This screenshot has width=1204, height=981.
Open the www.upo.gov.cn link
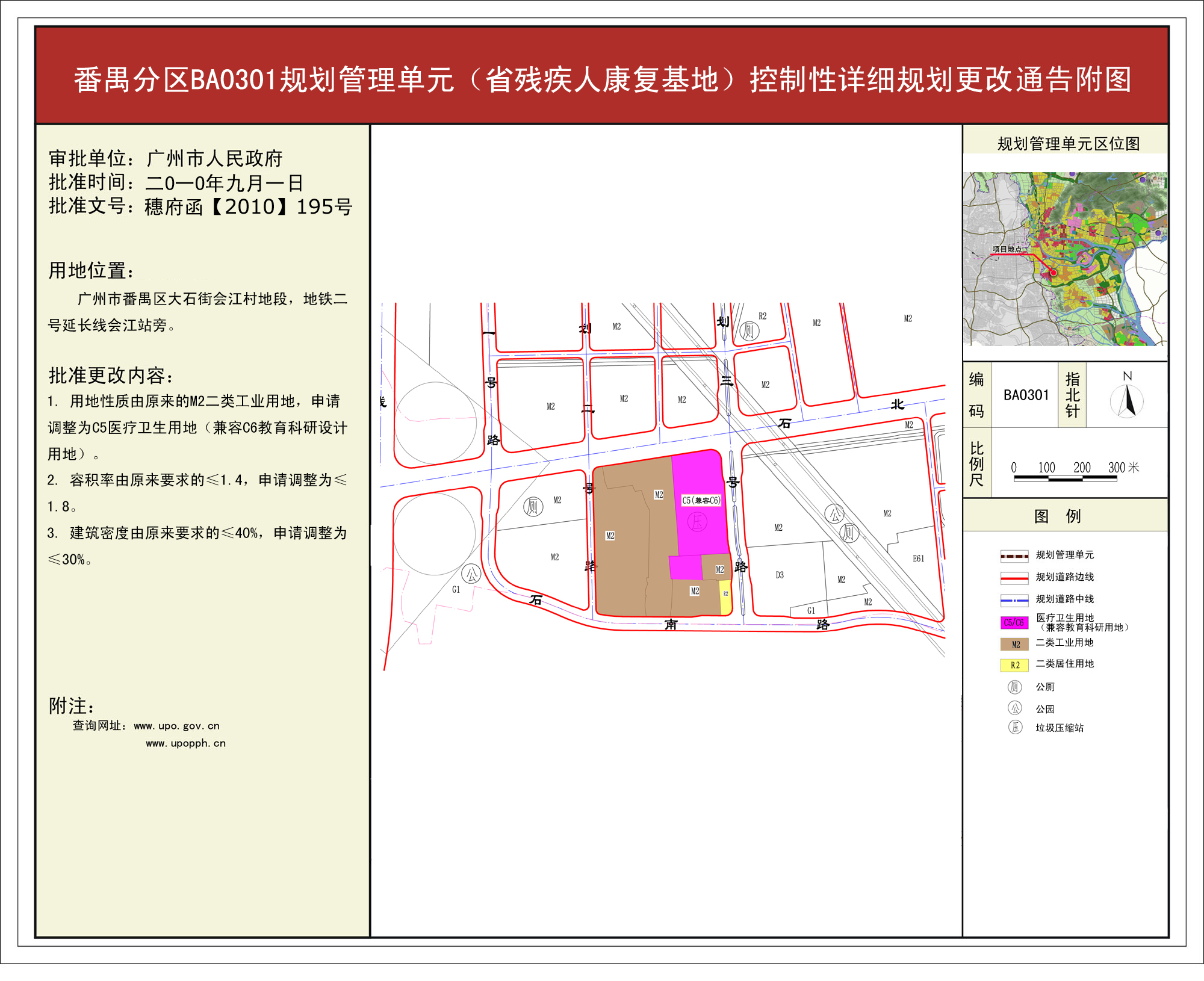pyautogui.click(x=176, y=726)
